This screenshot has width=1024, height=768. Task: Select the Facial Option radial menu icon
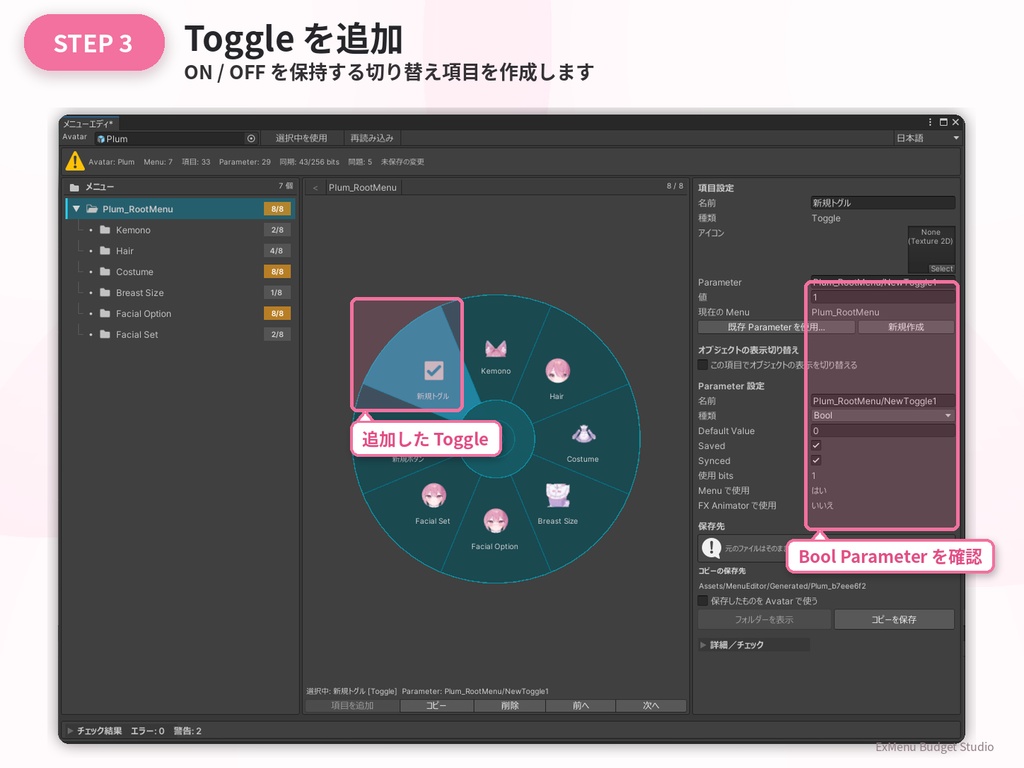tap(496, 522)
